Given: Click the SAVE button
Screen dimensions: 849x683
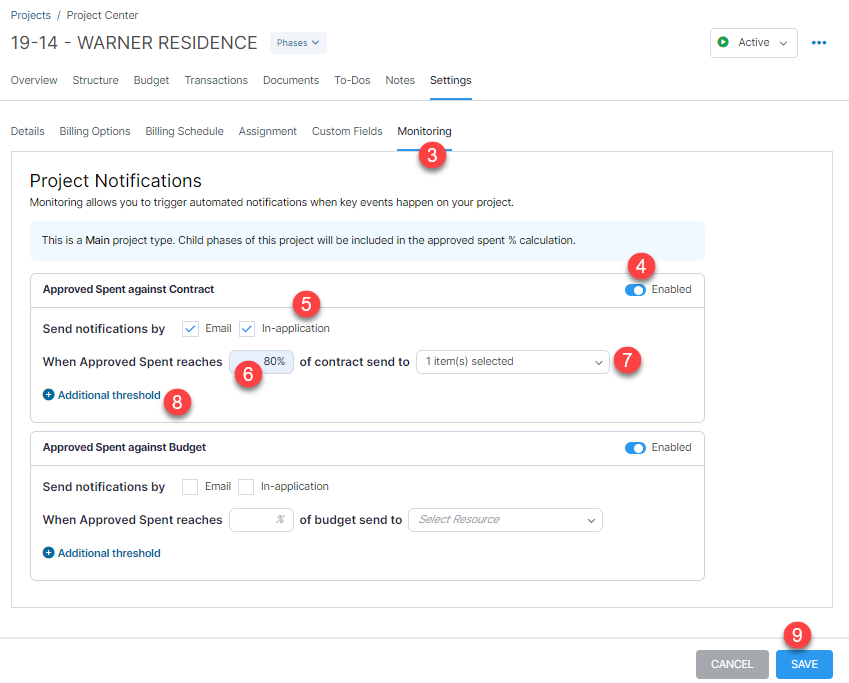Looking at the screenshot, I should 804,664.
